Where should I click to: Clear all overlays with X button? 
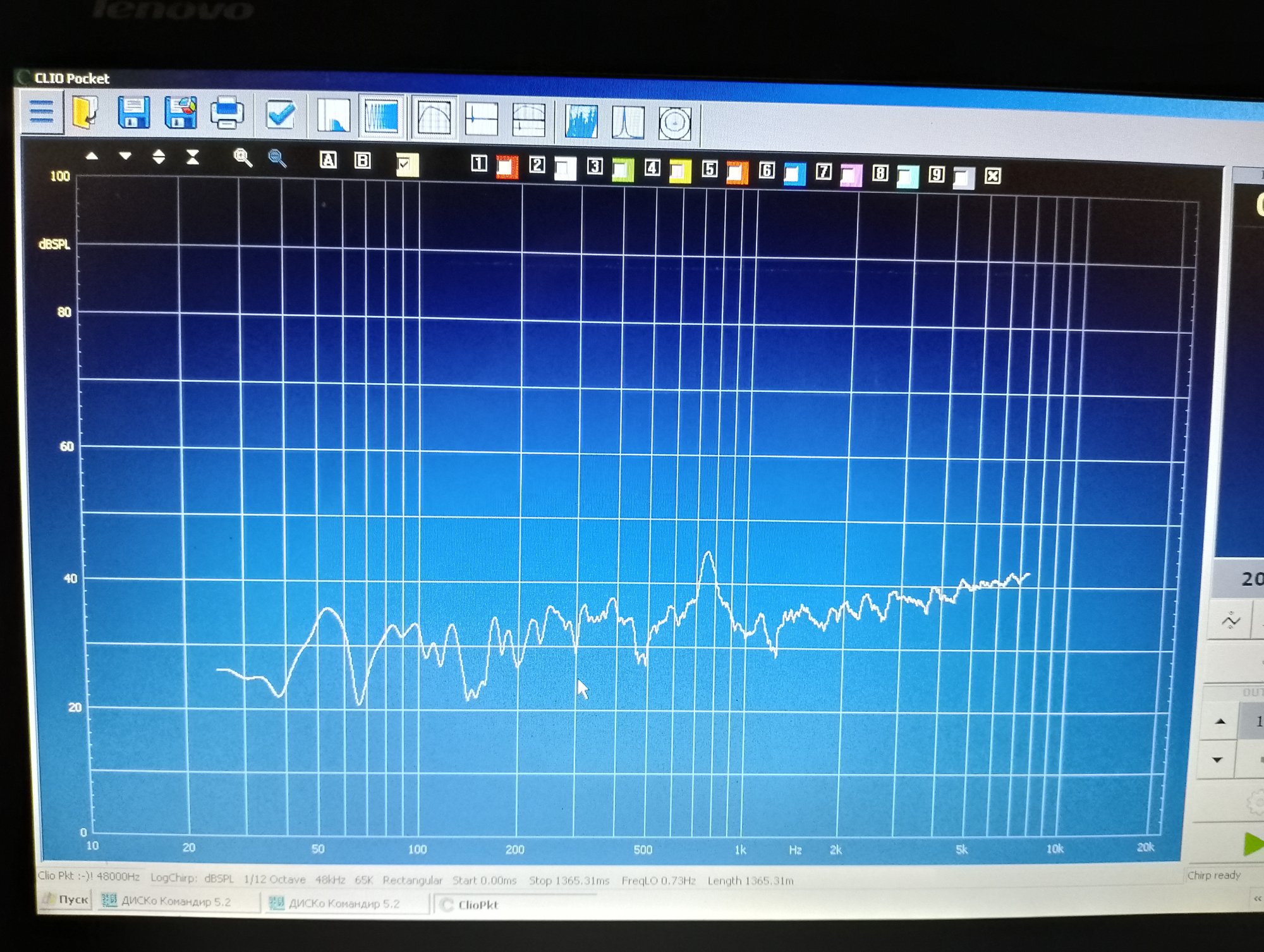coord(993,176)
